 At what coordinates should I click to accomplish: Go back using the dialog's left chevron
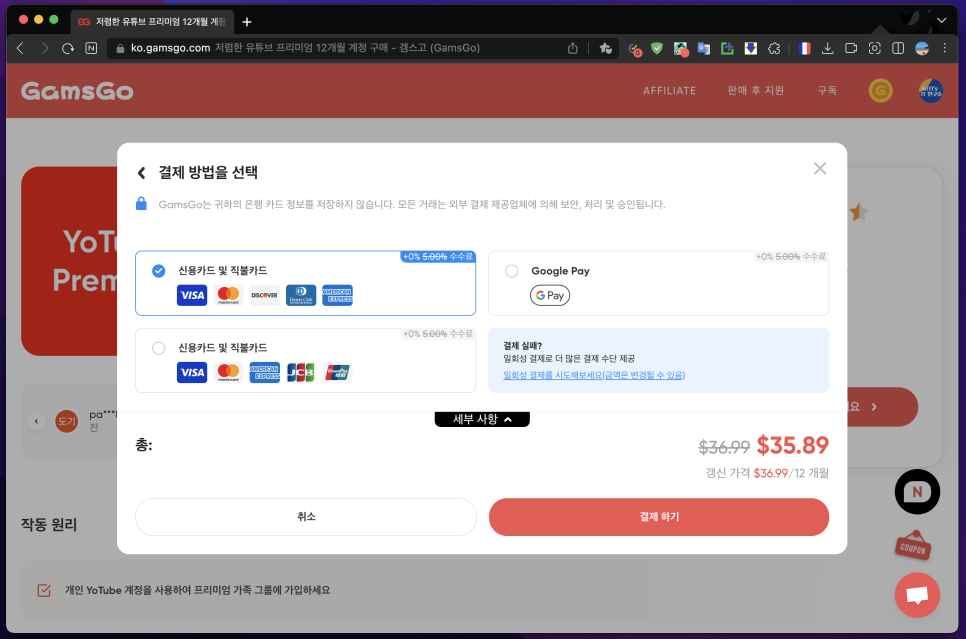tap(142, 173)
